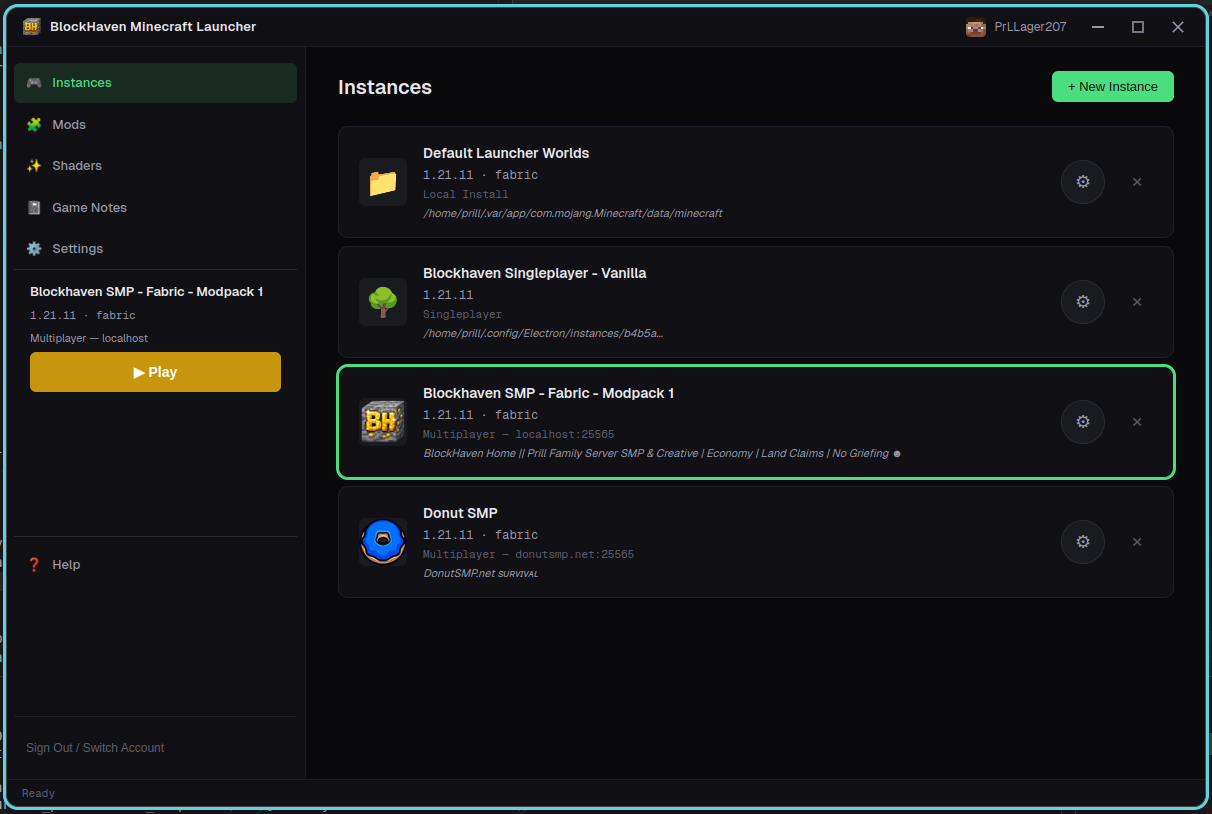Click the gear icon beside sidebar Settings
This screenshot has width=1212, height=814.
tap(34, 249)
